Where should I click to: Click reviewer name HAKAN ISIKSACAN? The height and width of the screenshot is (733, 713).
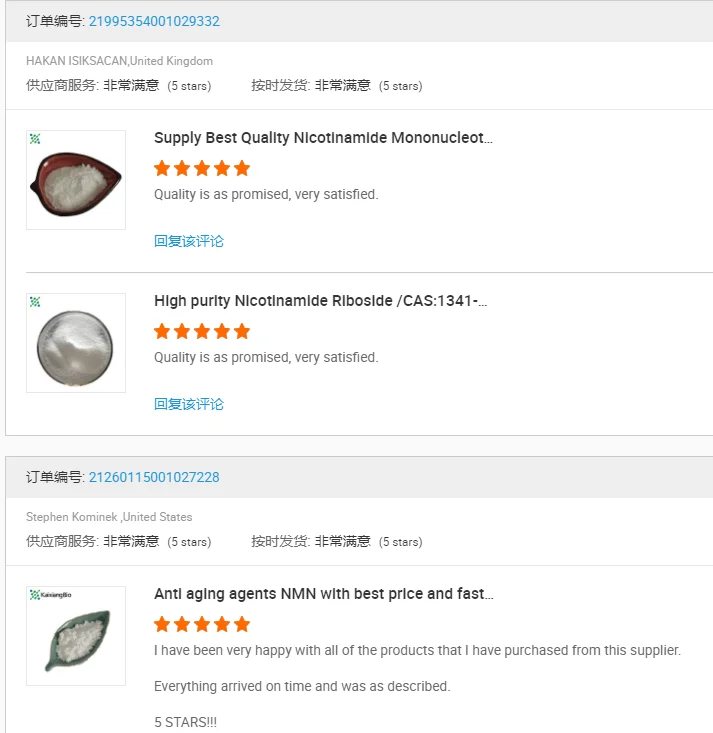click(76, 61)
